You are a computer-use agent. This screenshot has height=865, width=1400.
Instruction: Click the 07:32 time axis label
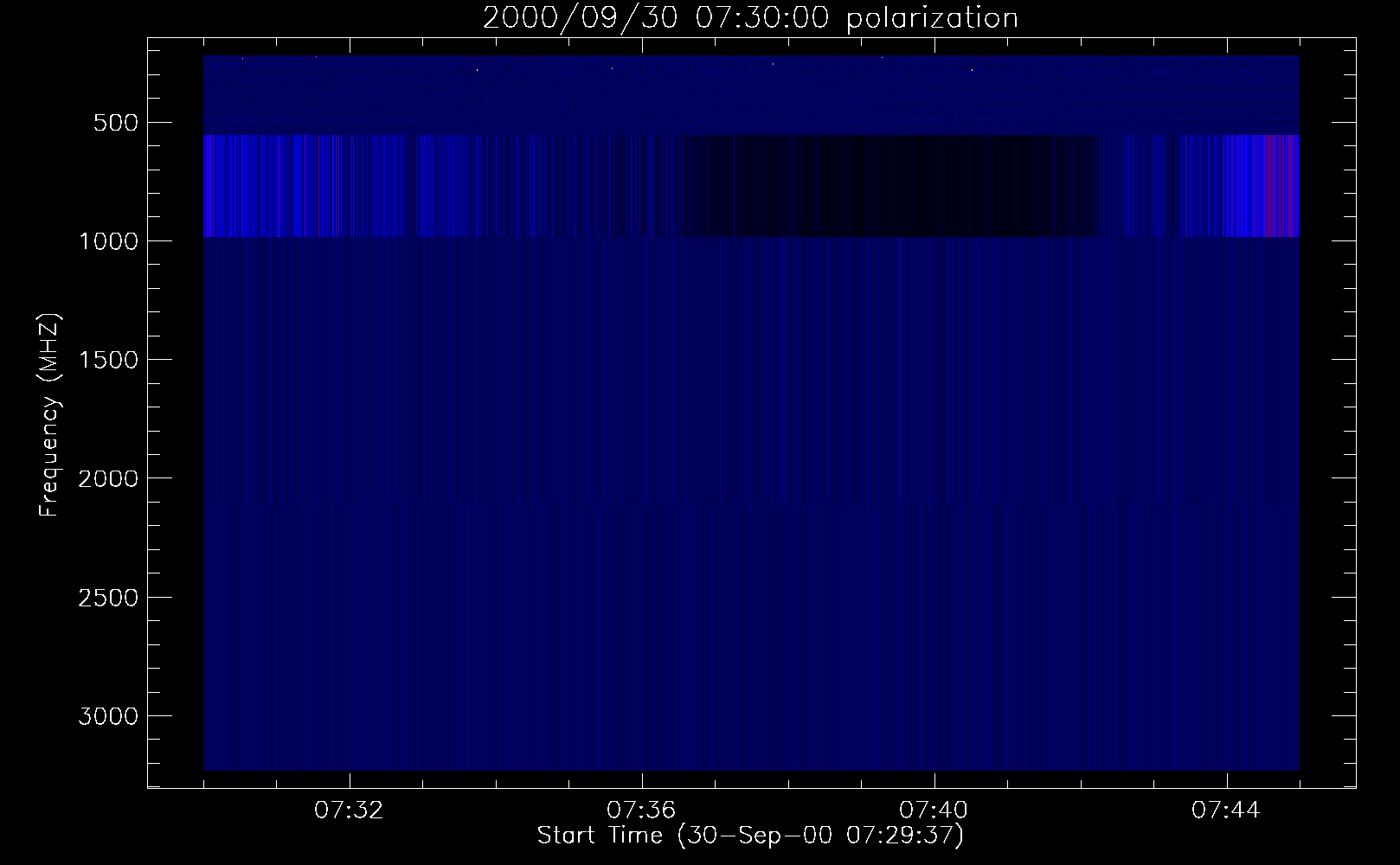(x=350, y=811)
